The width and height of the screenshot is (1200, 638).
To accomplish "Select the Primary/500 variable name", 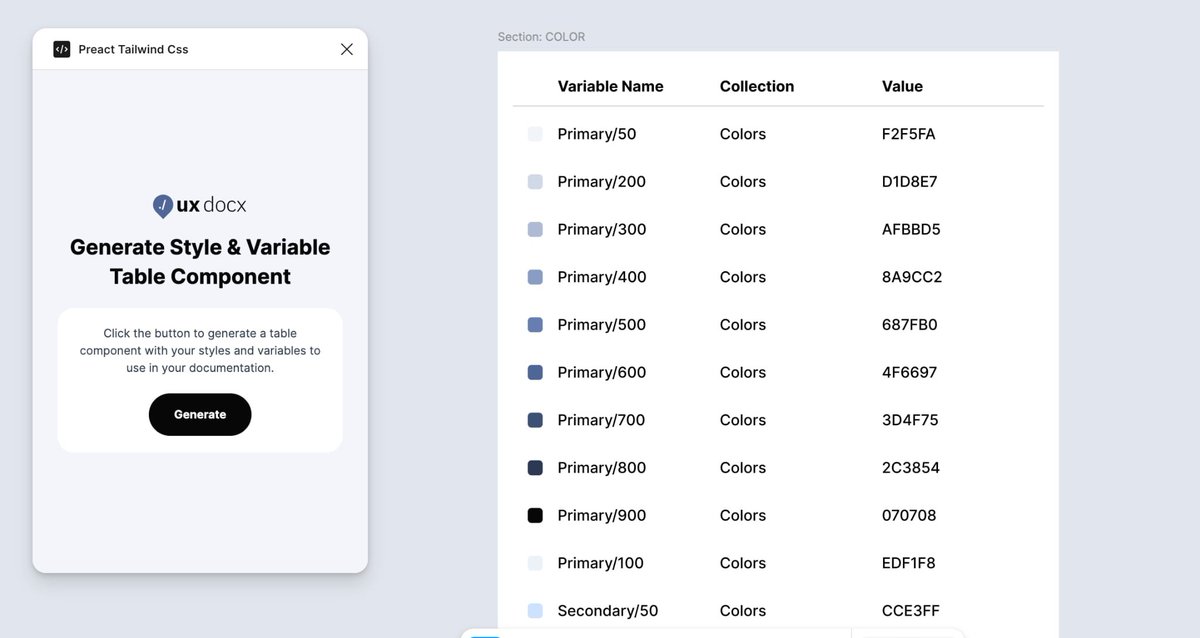I will click(602, 325).
